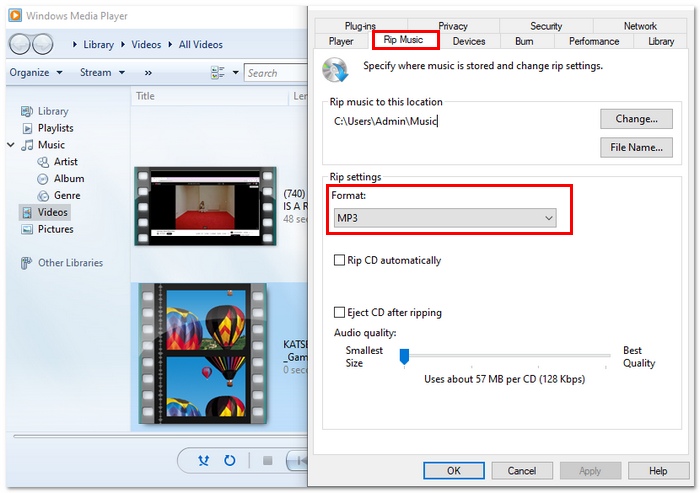Switch to the Burn tab
This screenshot has height=493, width=700.
(524, 41)
